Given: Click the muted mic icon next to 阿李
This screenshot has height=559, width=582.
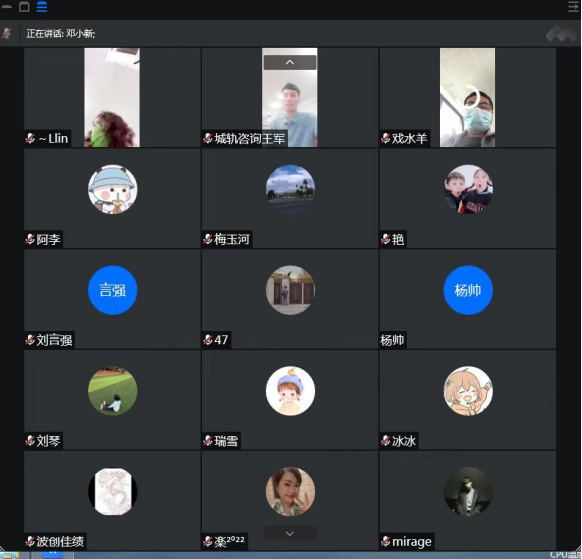Looking at the screenshot, I should [30, 239].
